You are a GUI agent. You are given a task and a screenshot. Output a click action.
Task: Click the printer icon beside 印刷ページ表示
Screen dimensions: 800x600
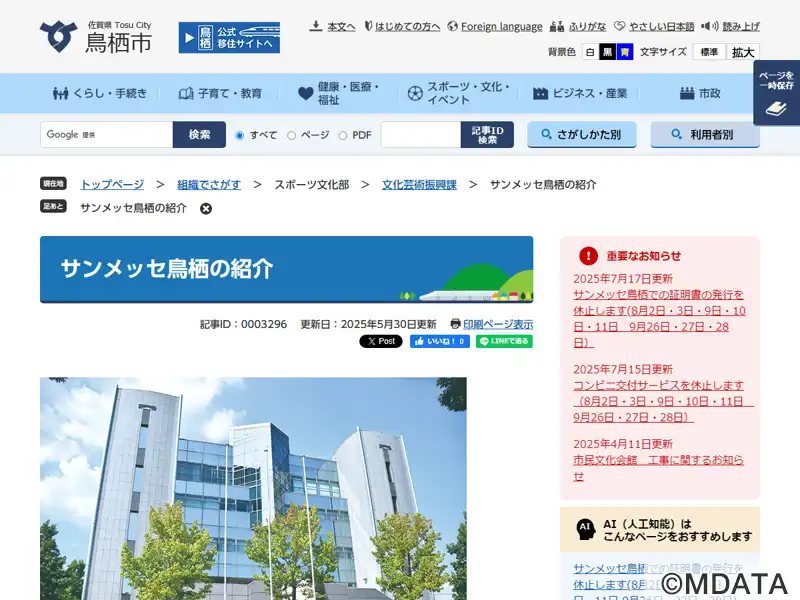tap(456, 324)
